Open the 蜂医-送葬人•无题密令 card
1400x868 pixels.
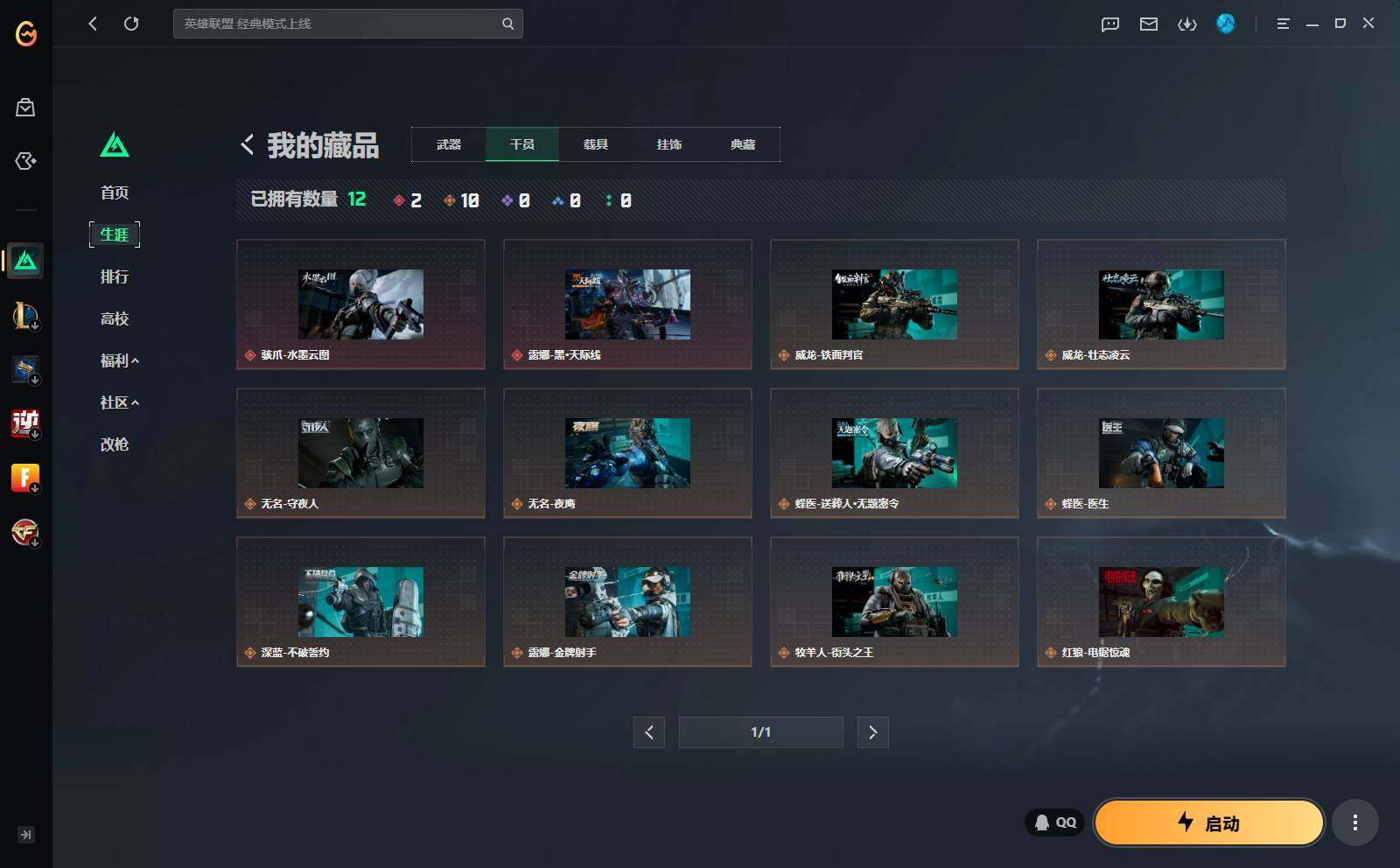(x=894, y=453)
